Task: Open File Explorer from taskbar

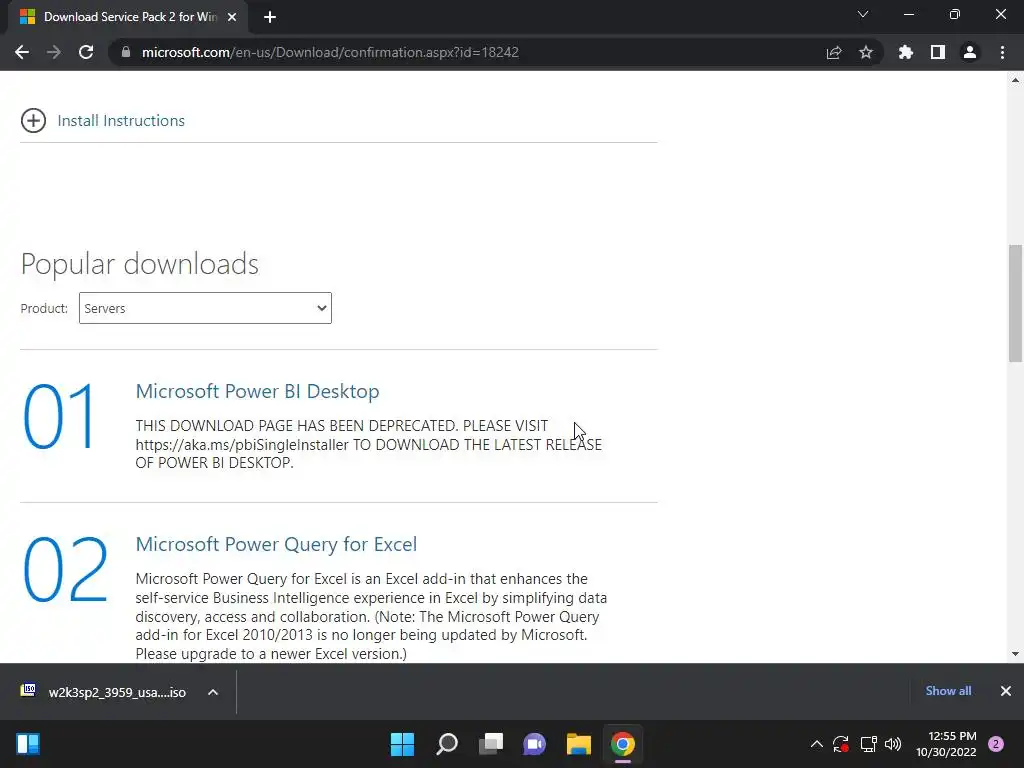Action: (x=579, y=744)
